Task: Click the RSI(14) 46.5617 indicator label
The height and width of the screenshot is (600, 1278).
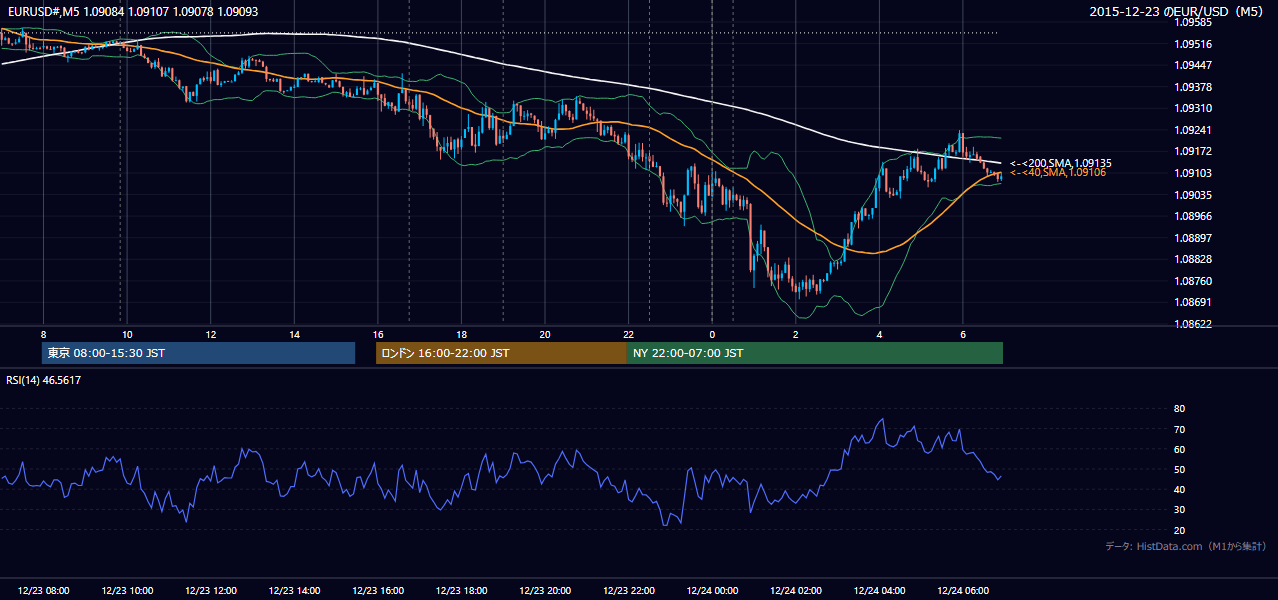Action: click(44, 380)
